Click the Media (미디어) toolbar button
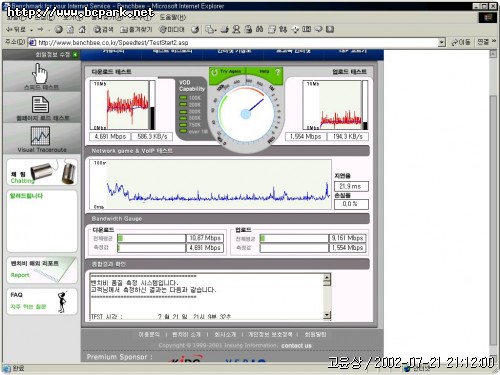This screenshot has height=375, width=500. [x=172, y=29]
